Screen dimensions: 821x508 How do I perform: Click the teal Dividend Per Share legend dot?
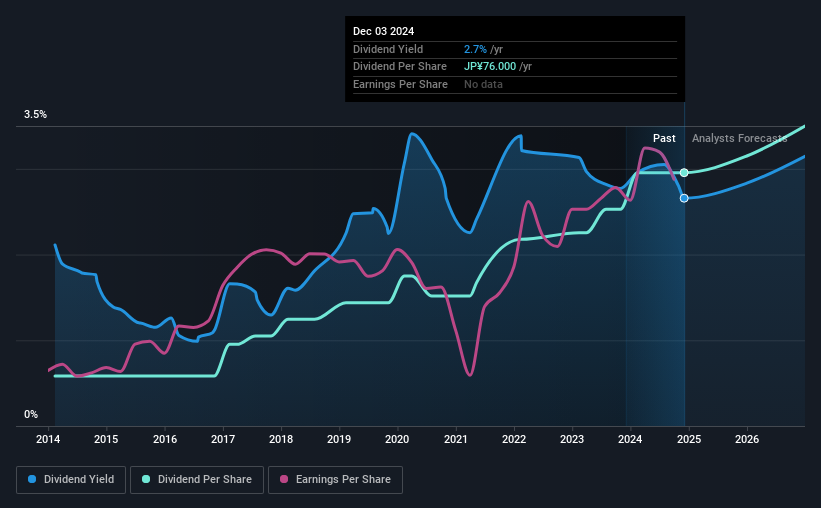click(146, 479)
